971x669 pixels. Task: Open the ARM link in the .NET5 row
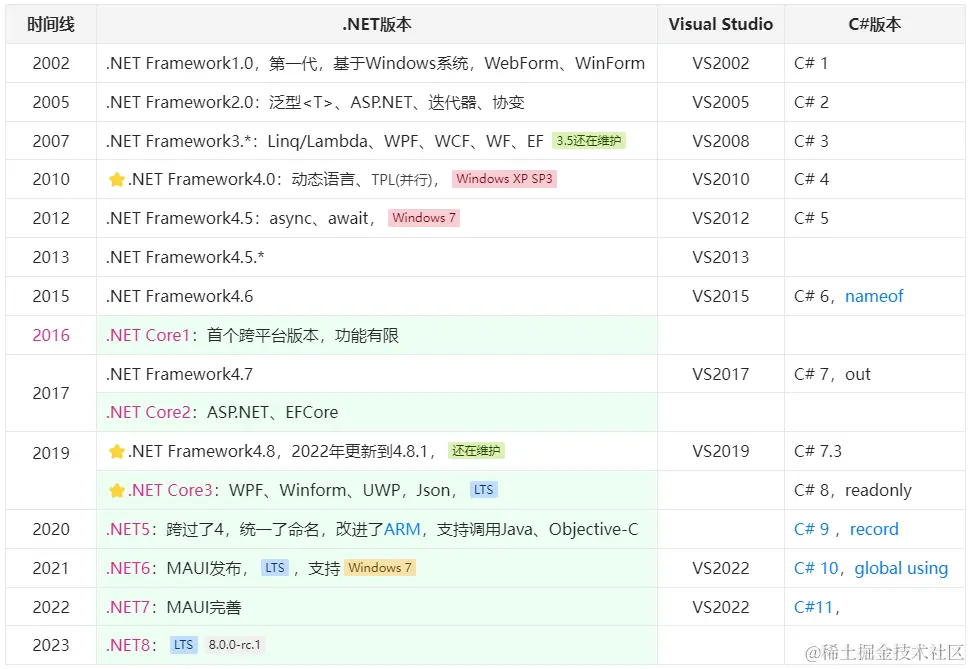click(402, 529)
